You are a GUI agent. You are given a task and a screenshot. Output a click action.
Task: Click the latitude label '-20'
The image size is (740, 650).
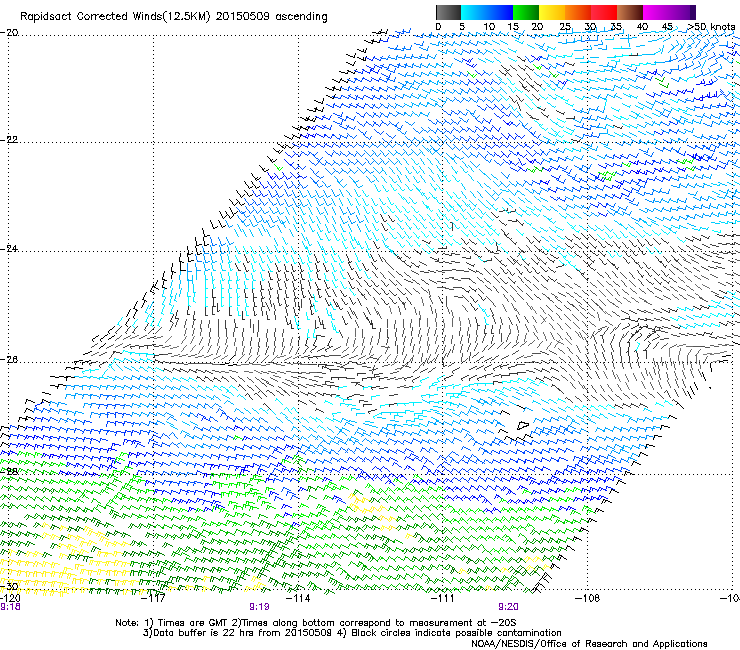tap(9, 32)
